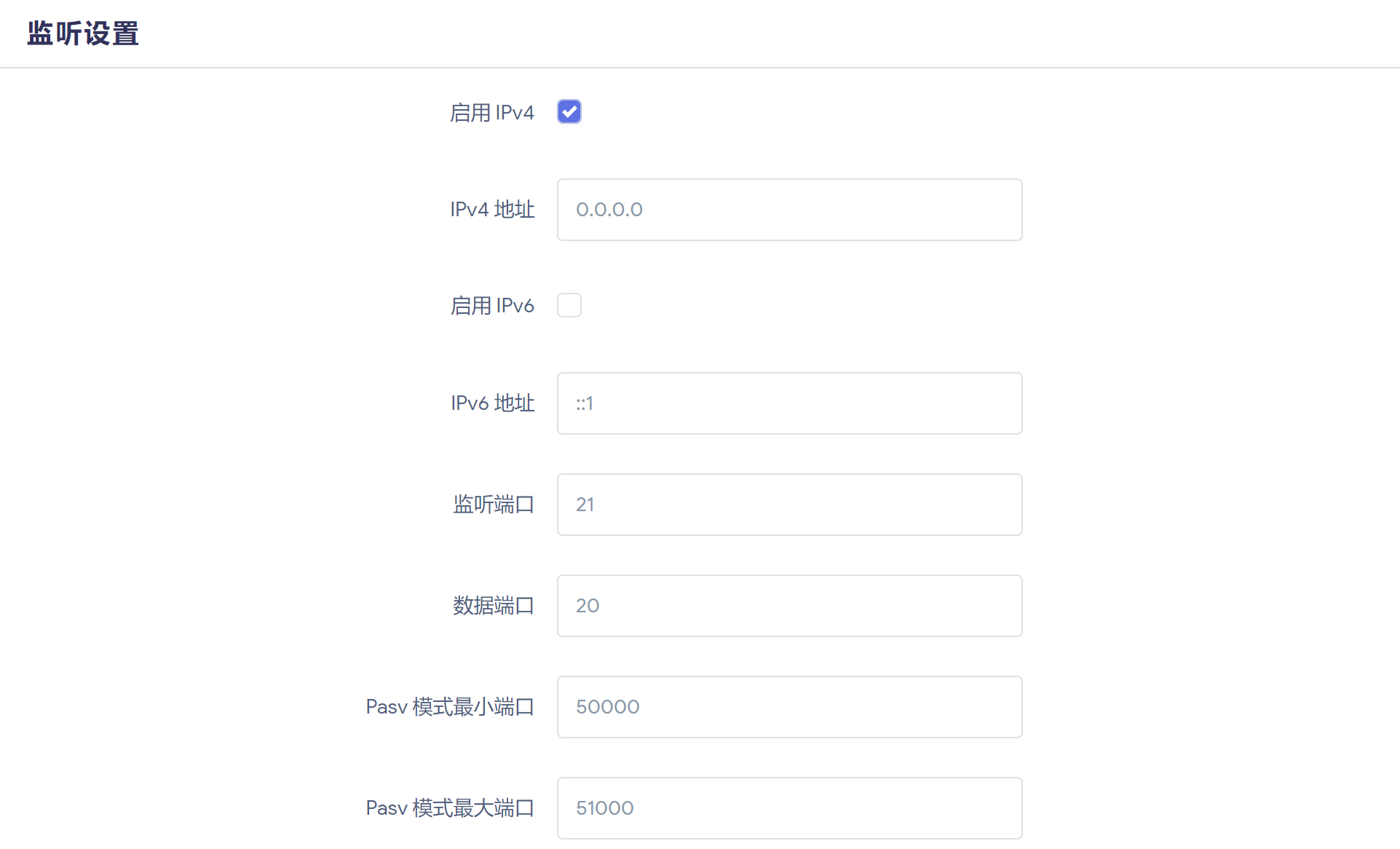This screenshot has height=849, width=1400.
Task: Toggle the IPv4 enable checkbox
Action: [569, 111]
